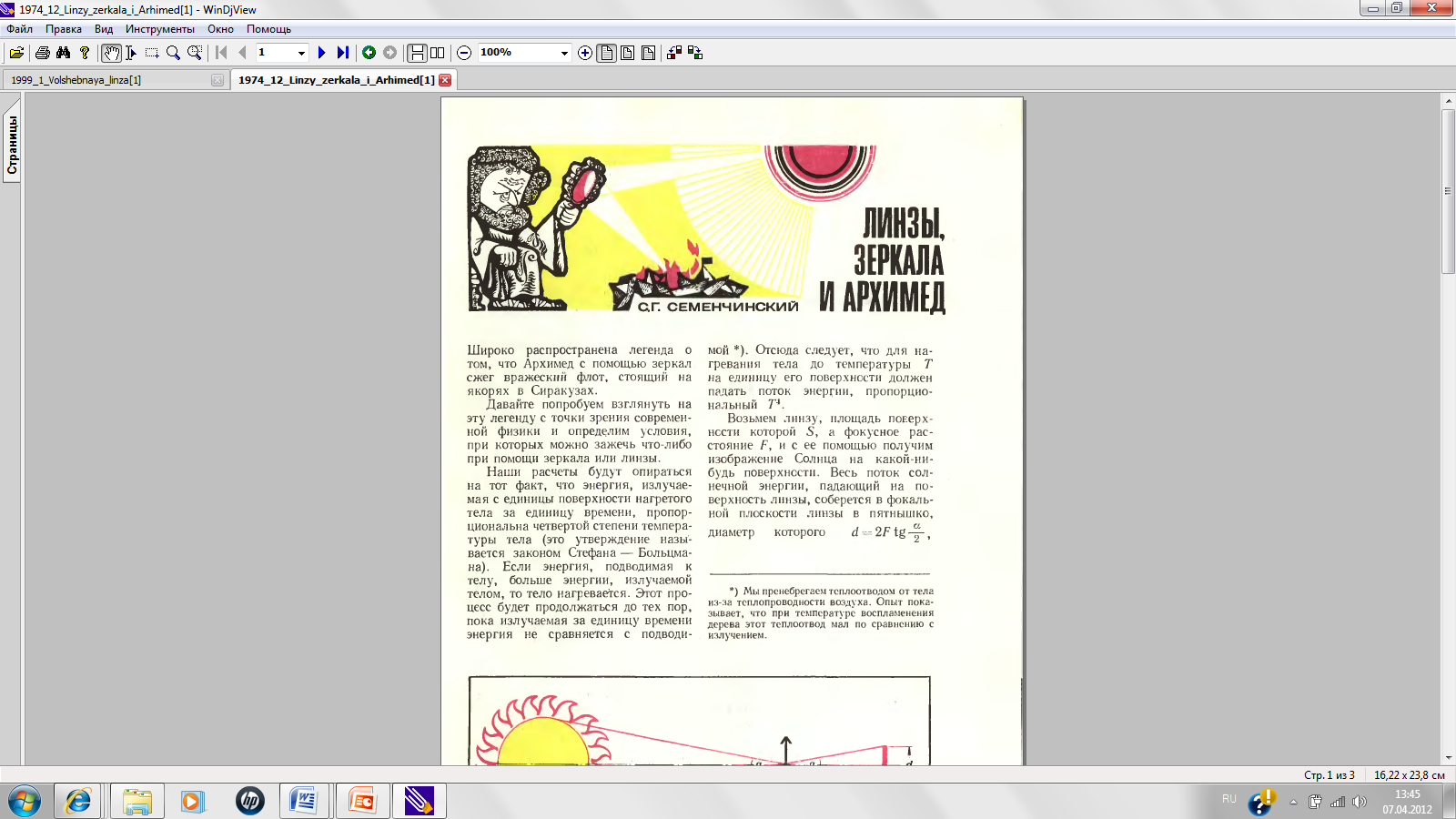This screenshot has height=819, width=1456.
Task: Click the page indicator Стр. 1 из 3
Action: tap(1329, 775)
